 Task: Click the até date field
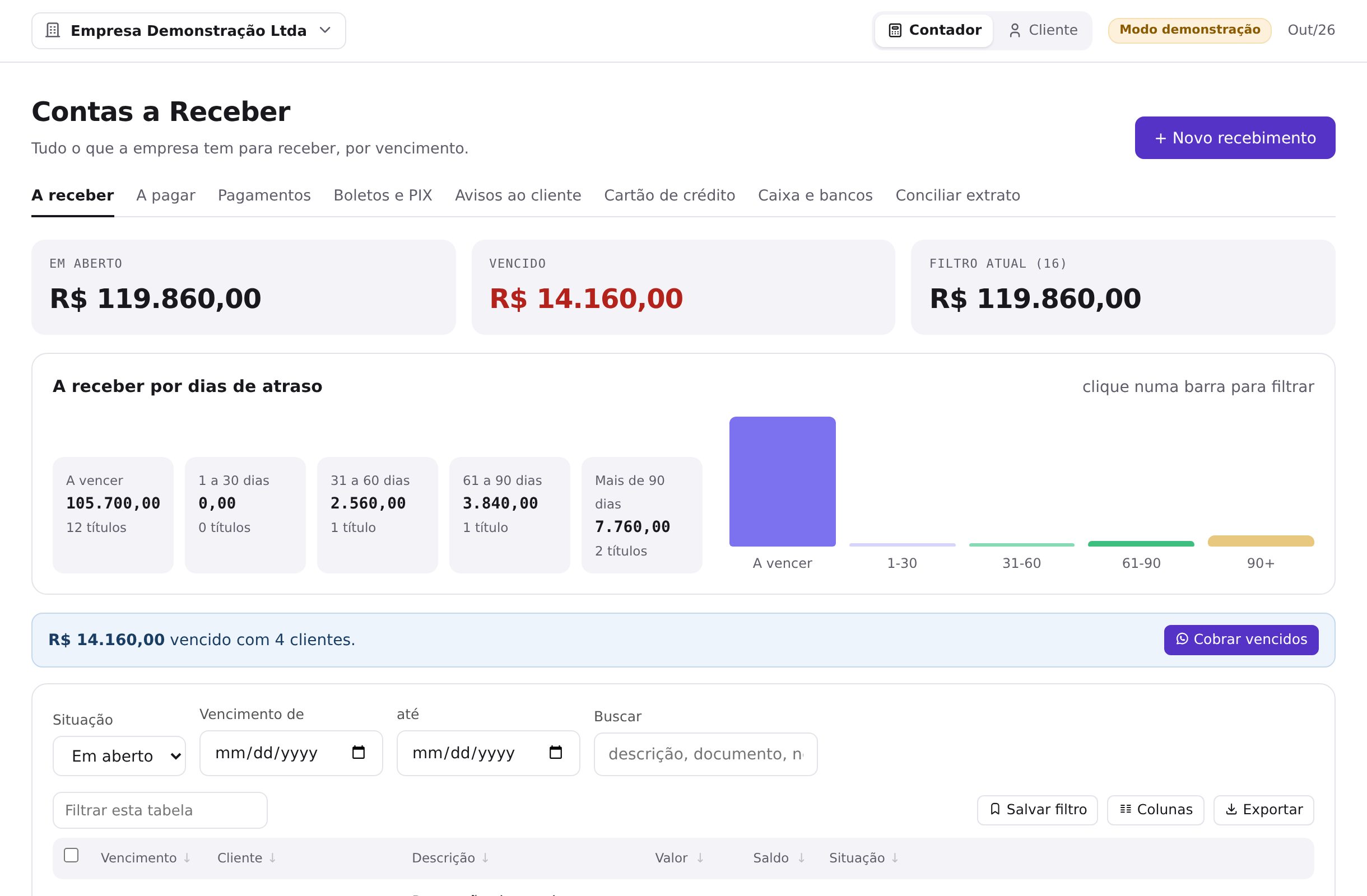[x=488, y=753]
